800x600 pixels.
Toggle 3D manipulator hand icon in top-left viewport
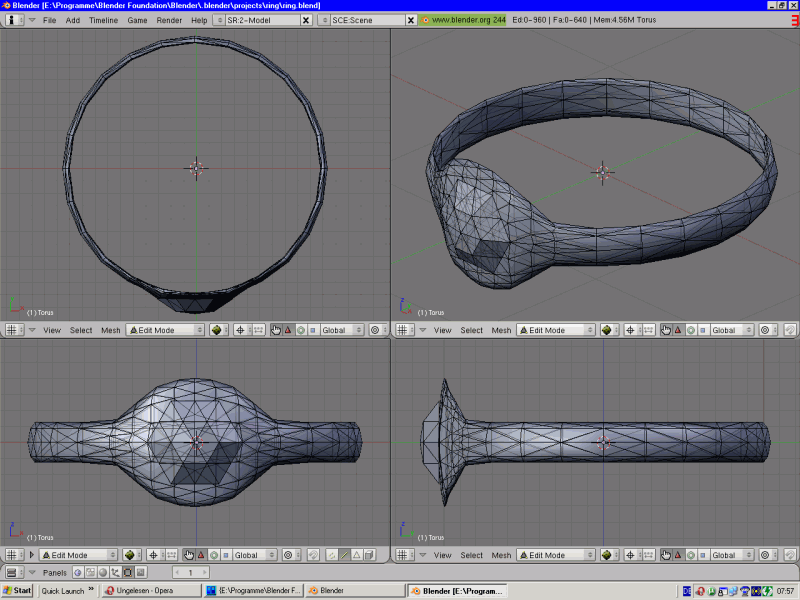[x=276, y=330]
